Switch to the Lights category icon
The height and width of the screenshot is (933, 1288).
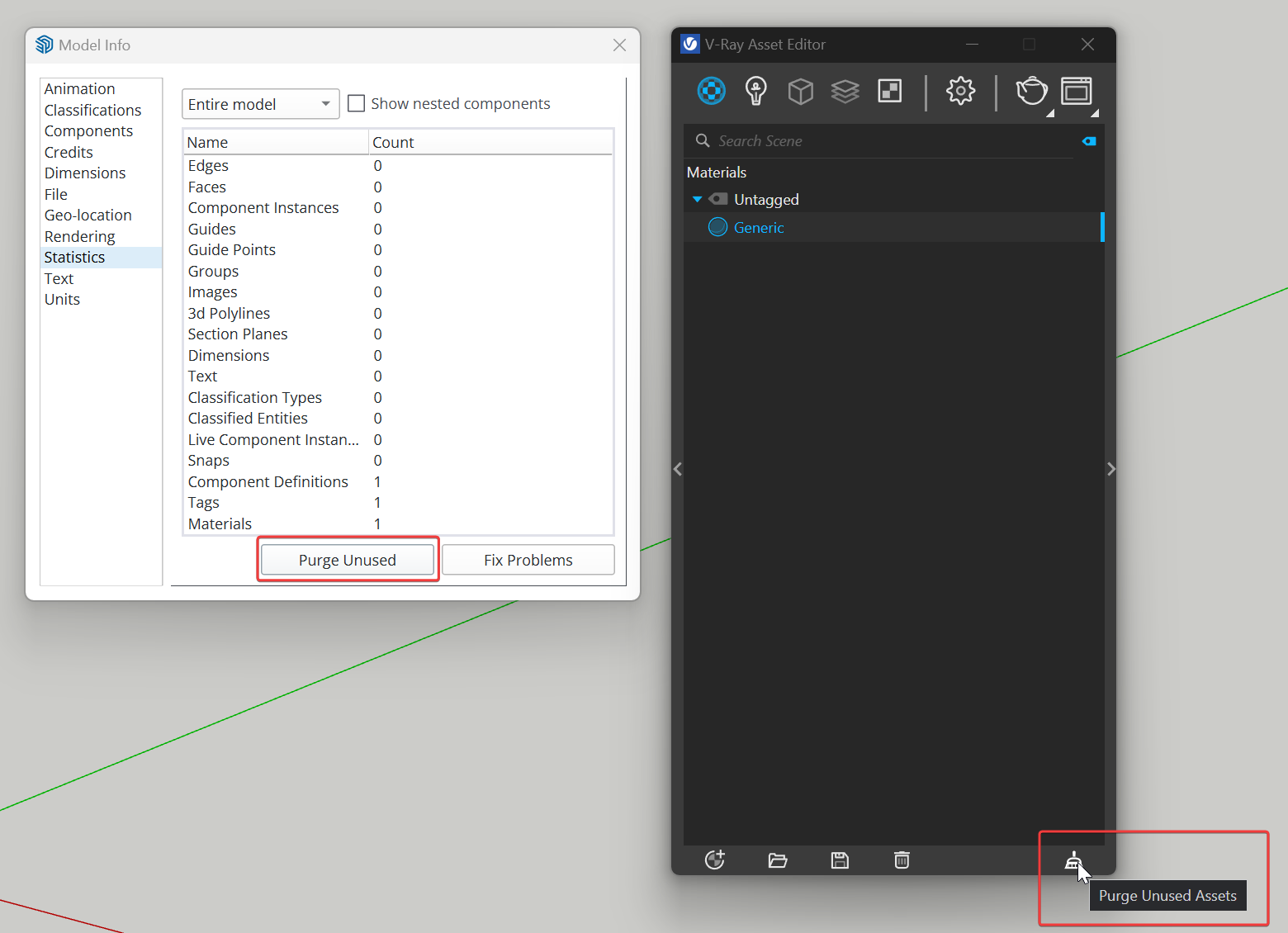pyautogui.click(x=755, y=91)
